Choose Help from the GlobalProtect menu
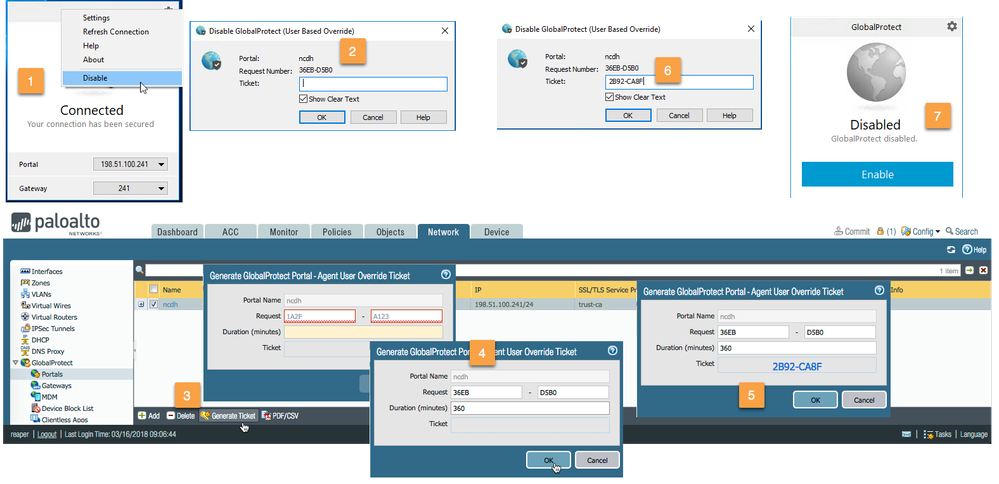Screen dimensions: 999x484 (x=90, y=46)
